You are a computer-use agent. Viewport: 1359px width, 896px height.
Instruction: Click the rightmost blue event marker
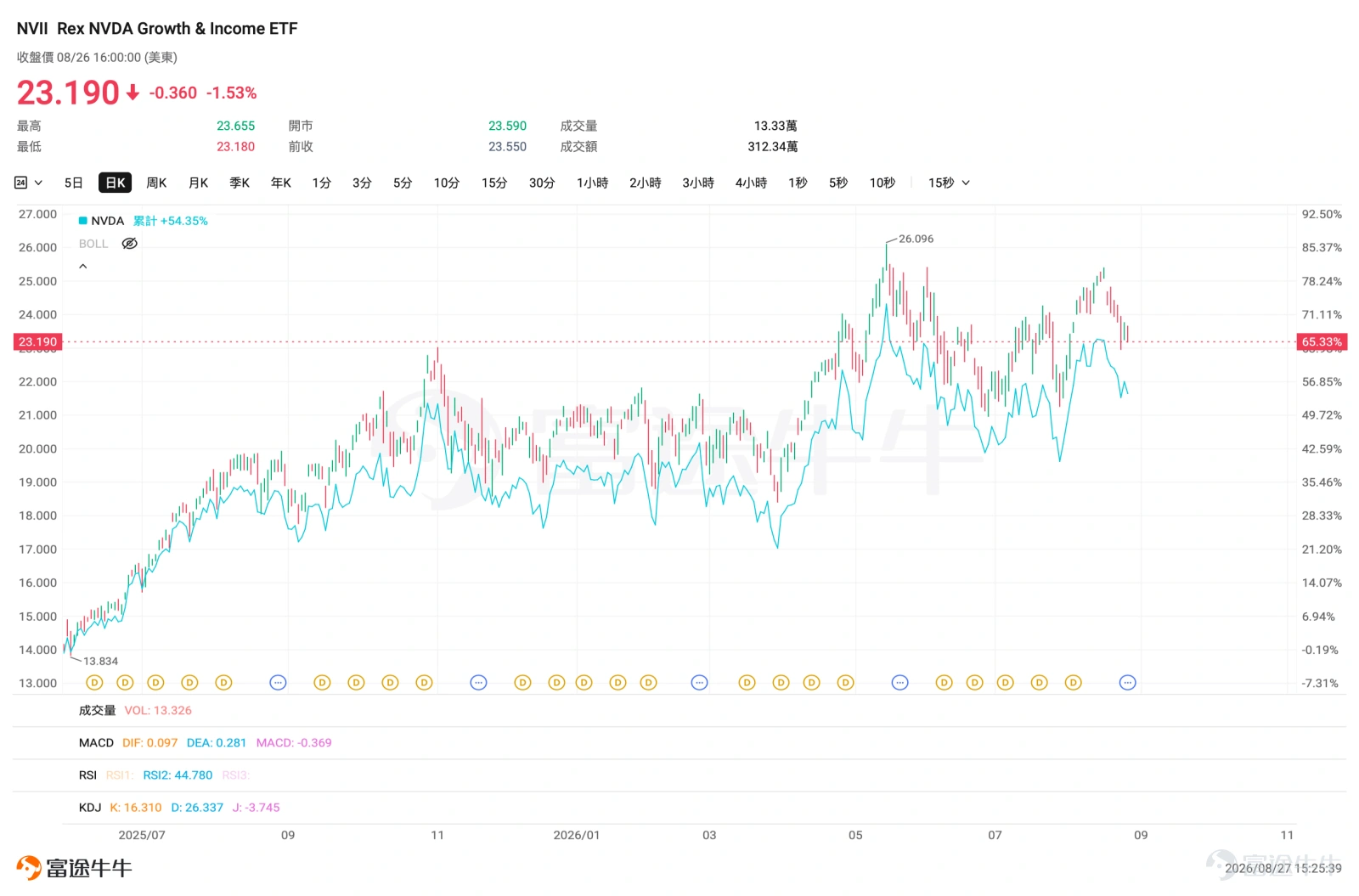click(x=1128, y=683)
